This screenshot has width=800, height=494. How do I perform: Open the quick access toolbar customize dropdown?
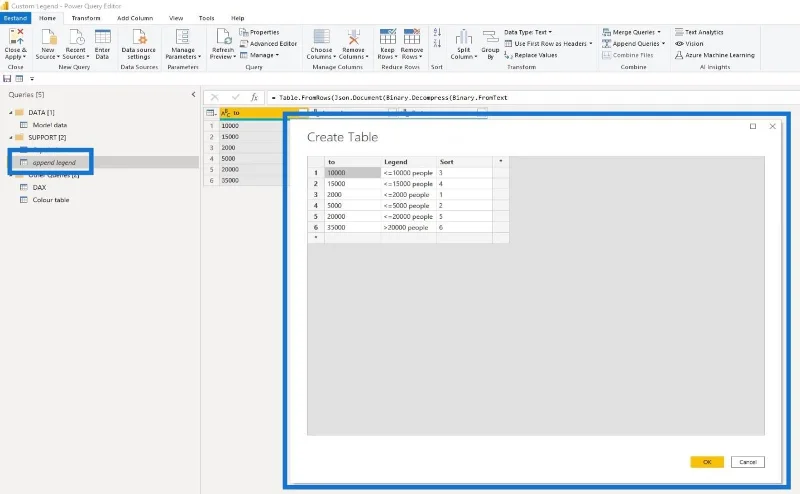click(32, 79)
